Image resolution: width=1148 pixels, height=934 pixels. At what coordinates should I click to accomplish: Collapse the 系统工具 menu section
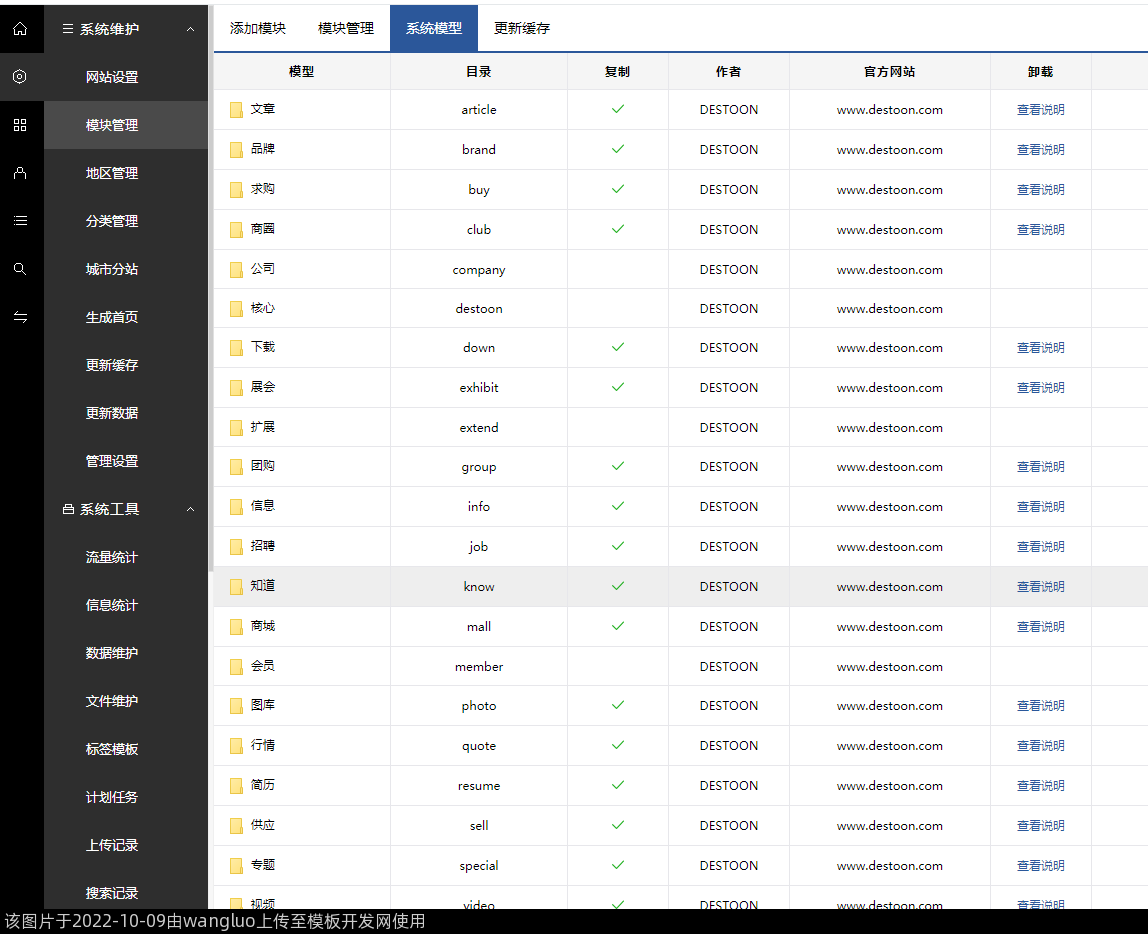point(190,509)
